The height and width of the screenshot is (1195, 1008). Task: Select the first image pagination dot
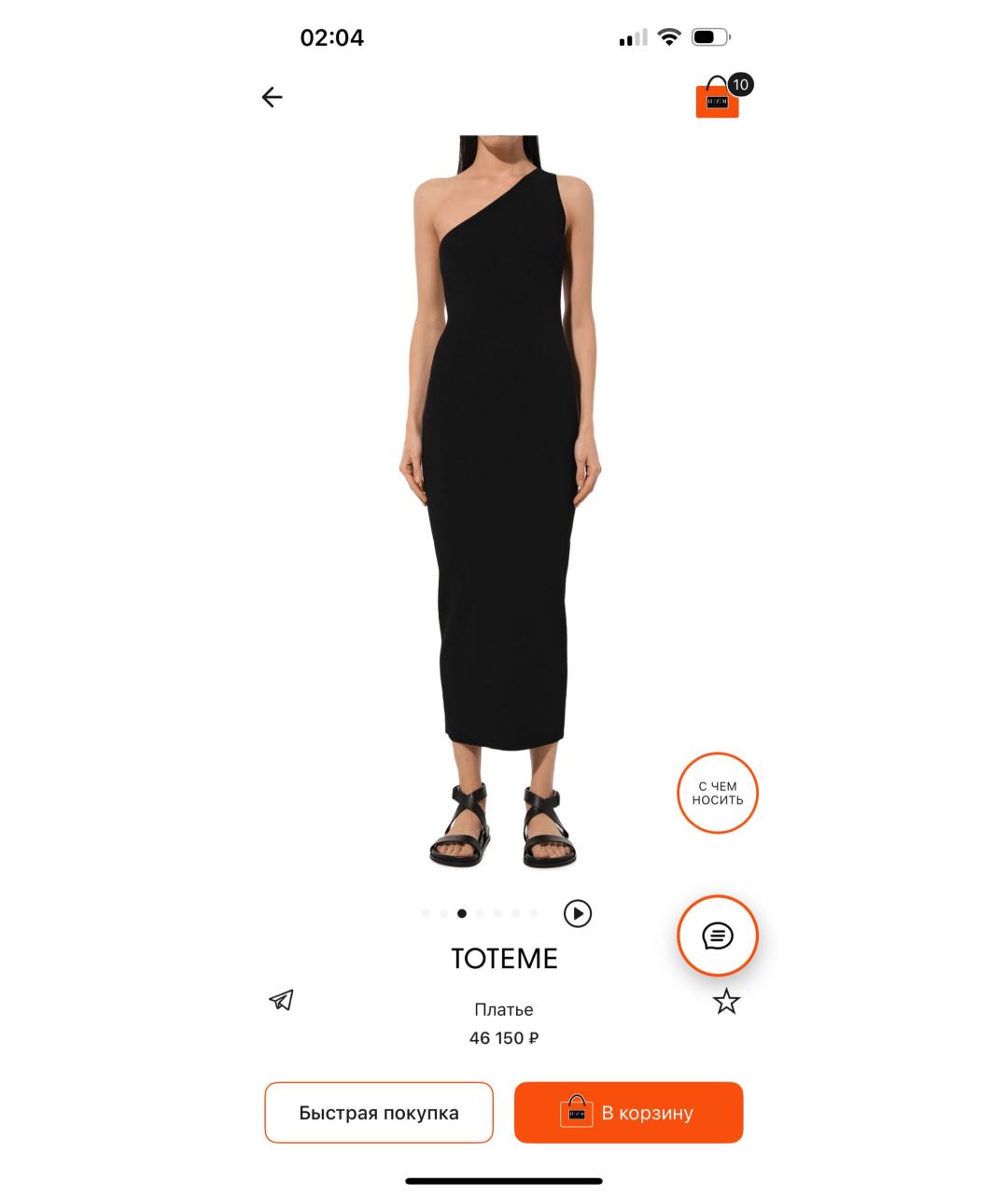pyautogui.click(x=426, y=914)
